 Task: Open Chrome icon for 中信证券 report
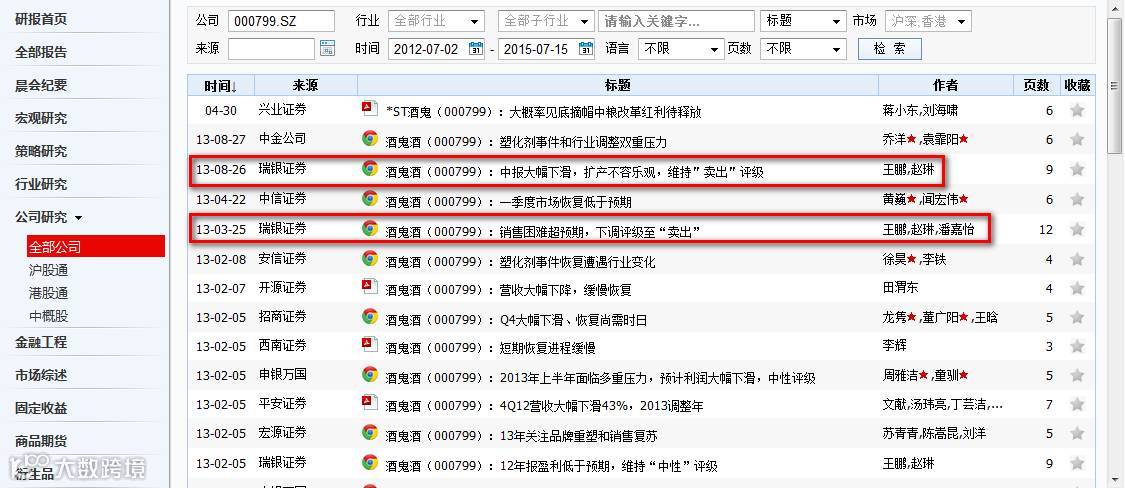pyautogui.click(x=369, y=198)
